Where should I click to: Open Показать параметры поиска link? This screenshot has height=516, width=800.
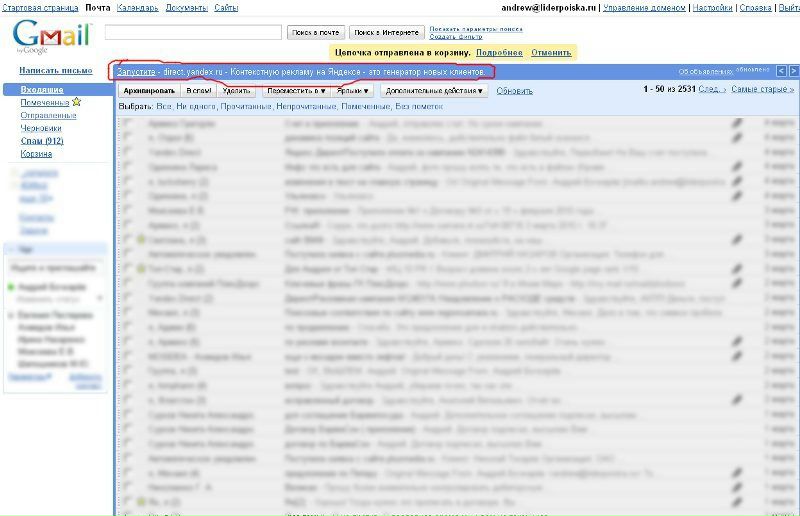coord(476,29)
